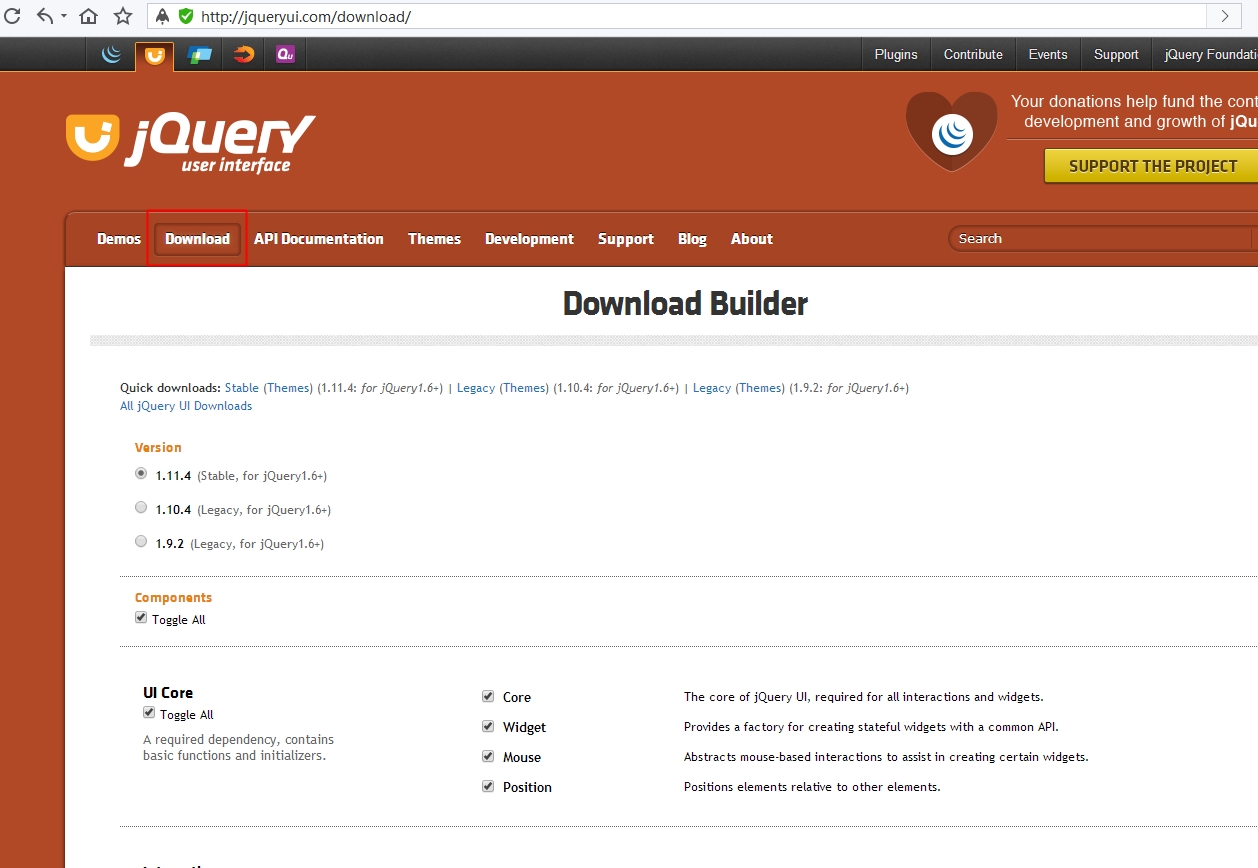Open Support in the orange navigation bar
This screenshot has width=1258, height=868.
click(626, 239)
